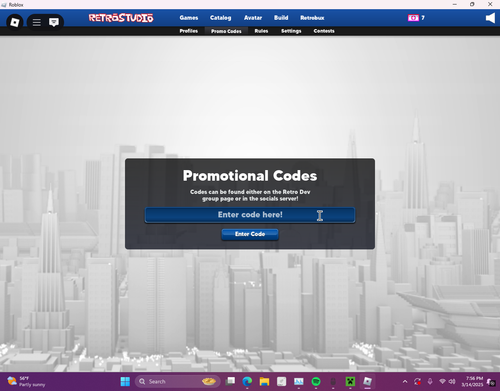Open the Catalog tab

tap(220, 18)
